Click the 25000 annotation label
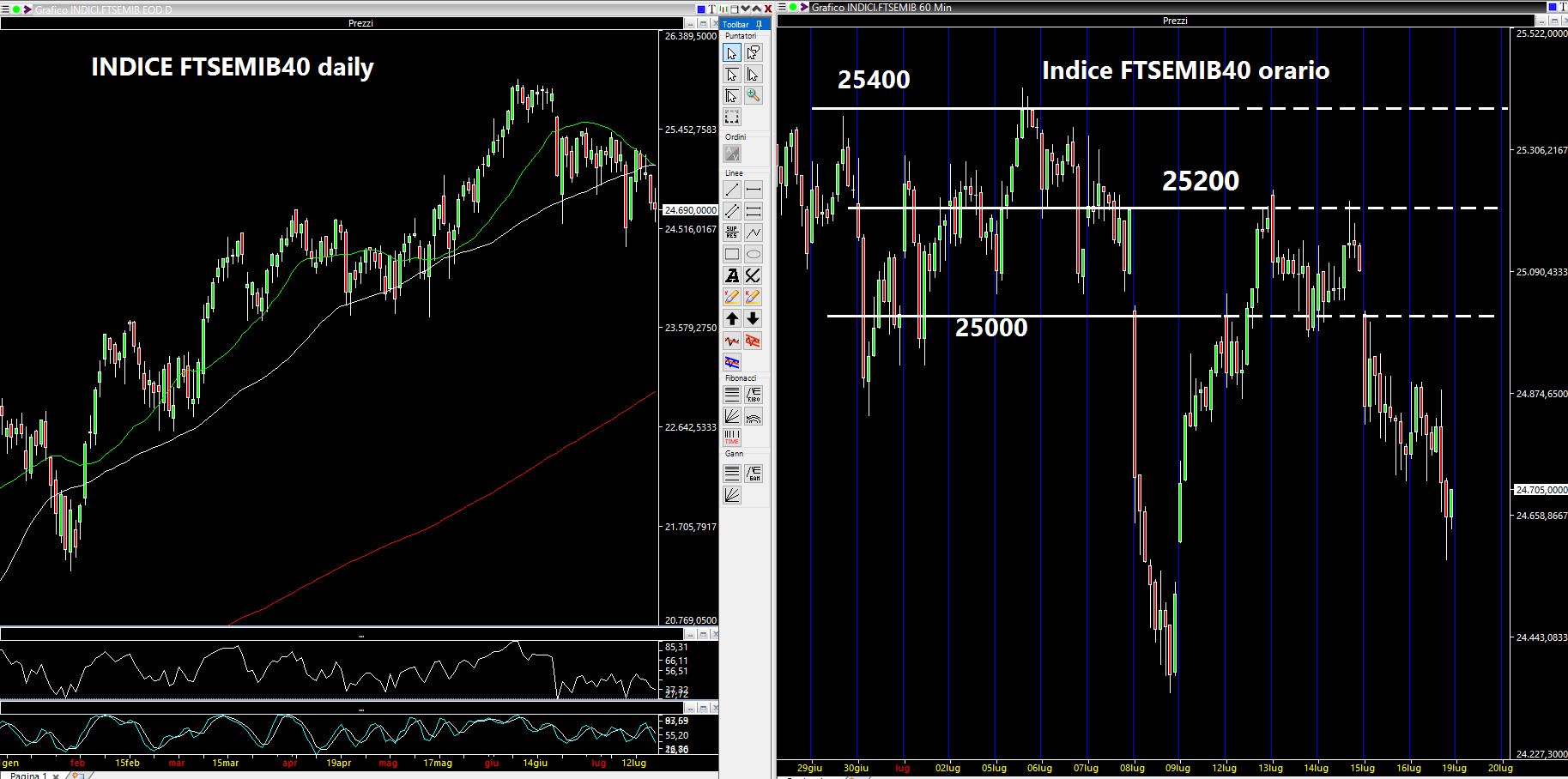Screen dimensions: 1568x779 991,328
